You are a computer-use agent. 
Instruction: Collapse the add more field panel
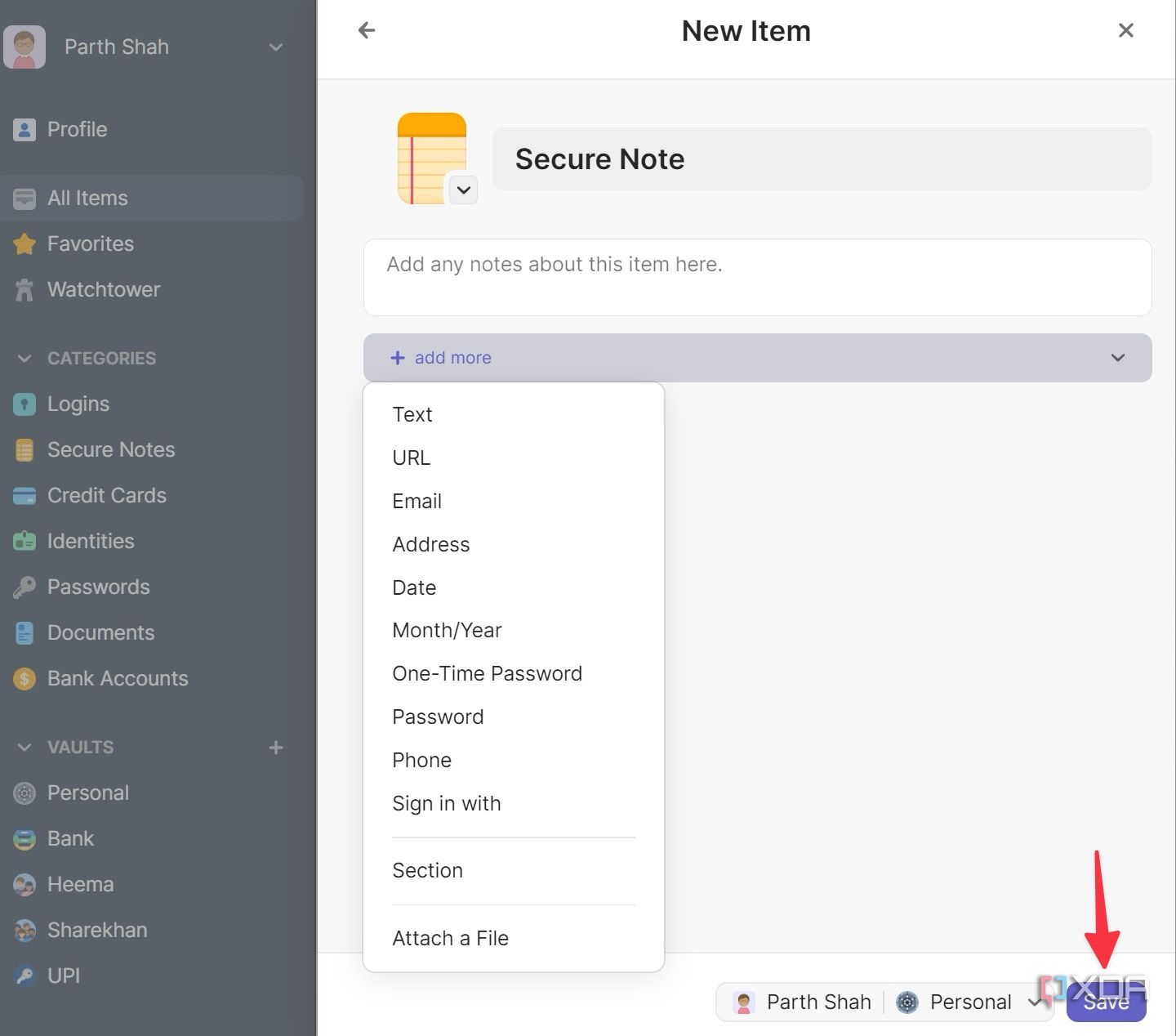tap(1117, 357)
